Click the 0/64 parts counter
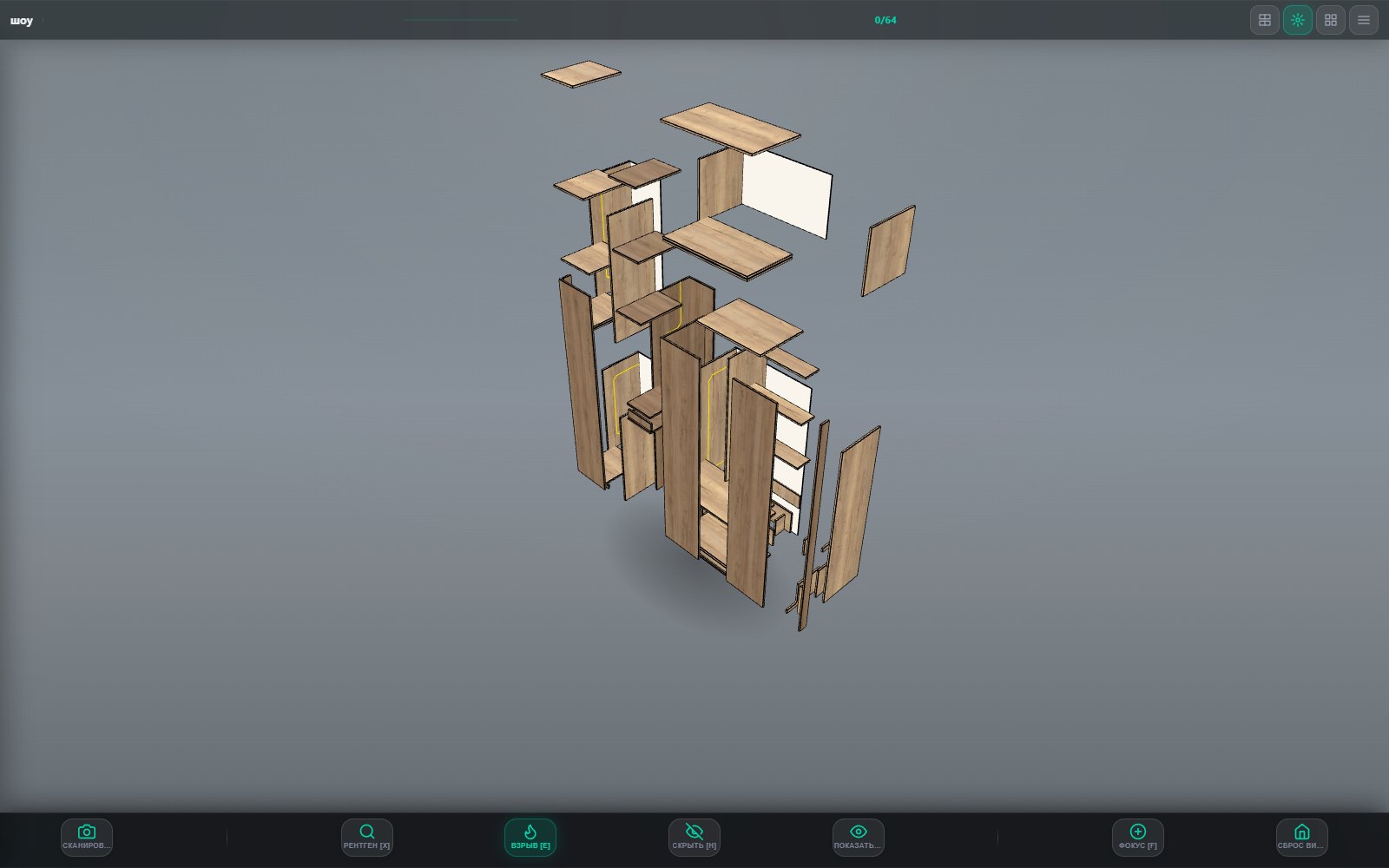The height and width of the screenshot is (868, 1389). 885,20
